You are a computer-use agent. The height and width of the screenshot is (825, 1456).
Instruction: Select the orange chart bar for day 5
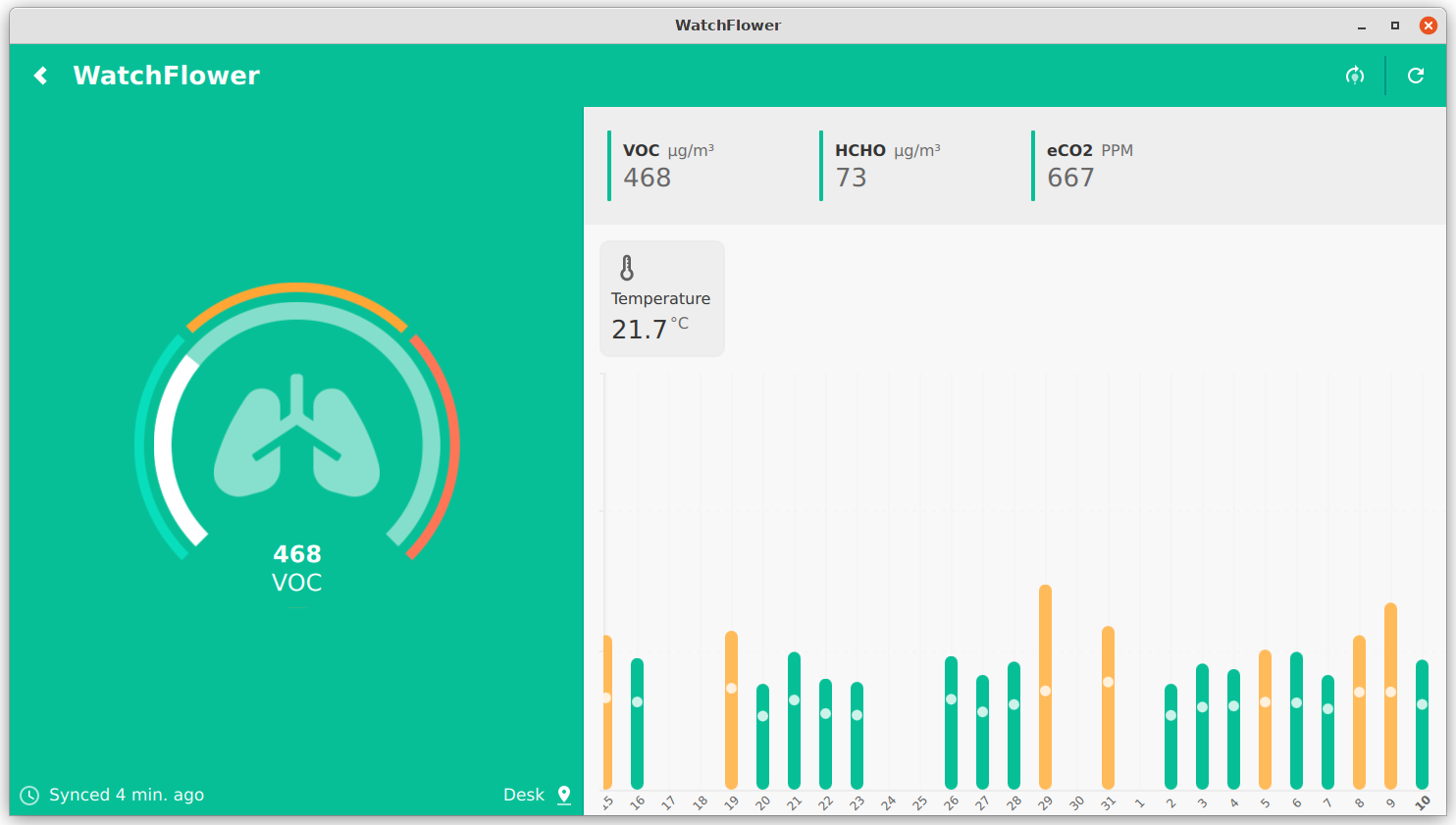pyautogui.click(x=1265, y=720)
